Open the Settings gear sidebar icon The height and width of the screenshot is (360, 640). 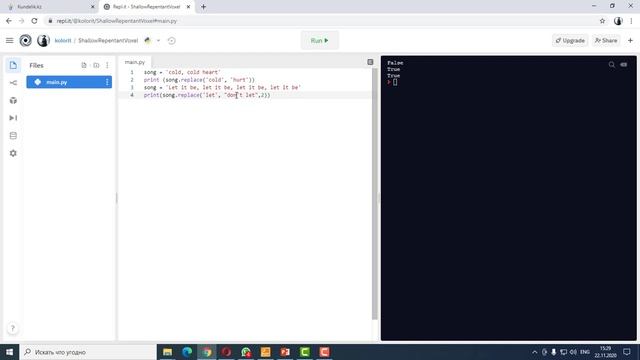pos(13,153)
